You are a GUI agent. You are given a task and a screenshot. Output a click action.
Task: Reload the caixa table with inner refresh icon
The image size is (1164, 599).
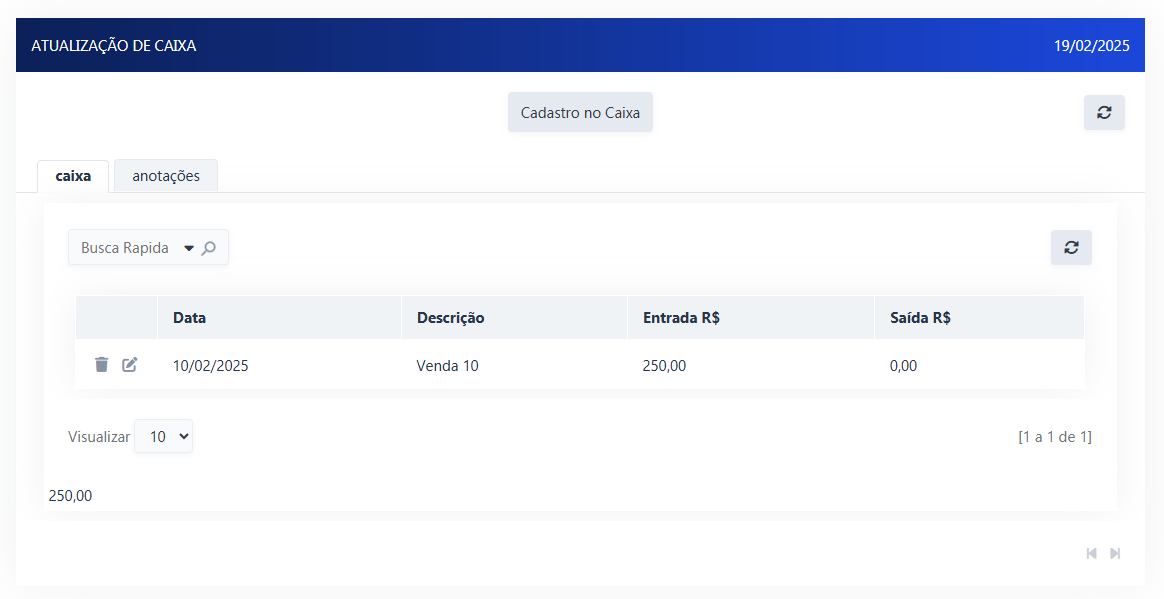pos(1071,247)
